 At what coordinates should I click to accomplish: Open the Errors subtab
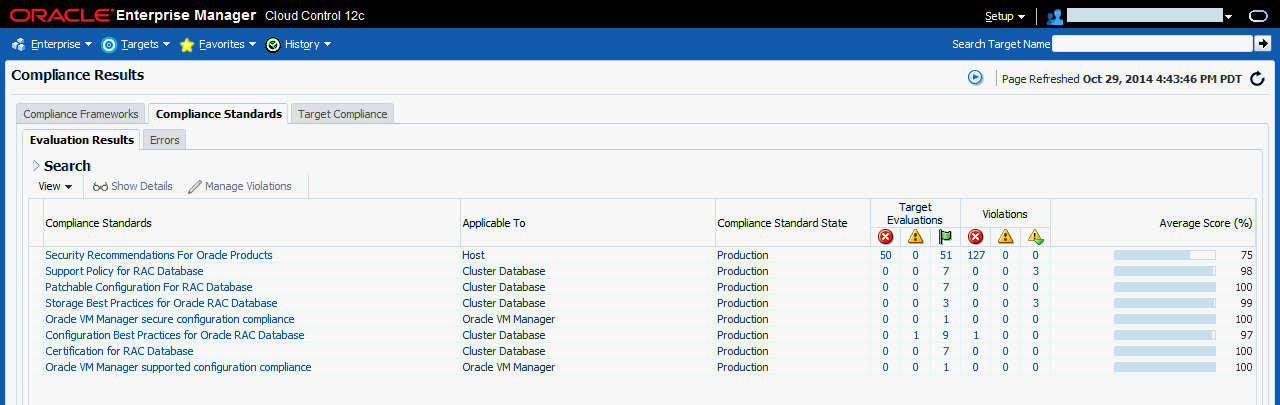point(165,140)
